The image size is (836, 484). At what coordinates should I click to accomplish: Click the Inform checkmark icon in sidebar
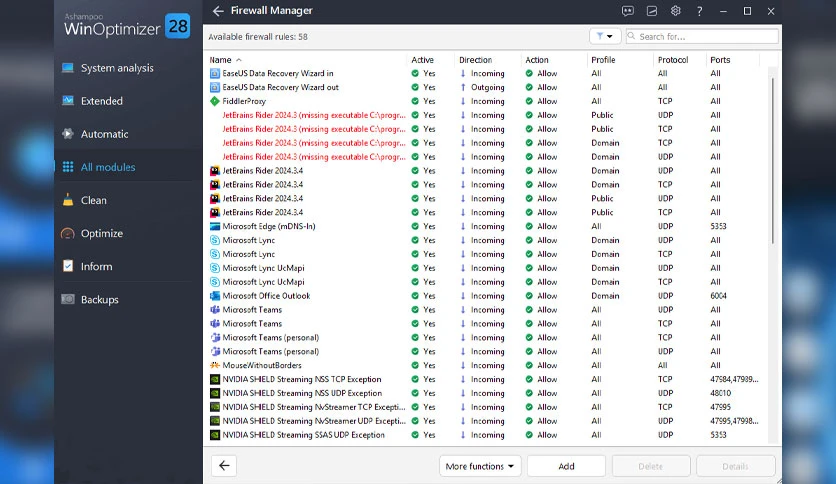[x=68, y=266]
